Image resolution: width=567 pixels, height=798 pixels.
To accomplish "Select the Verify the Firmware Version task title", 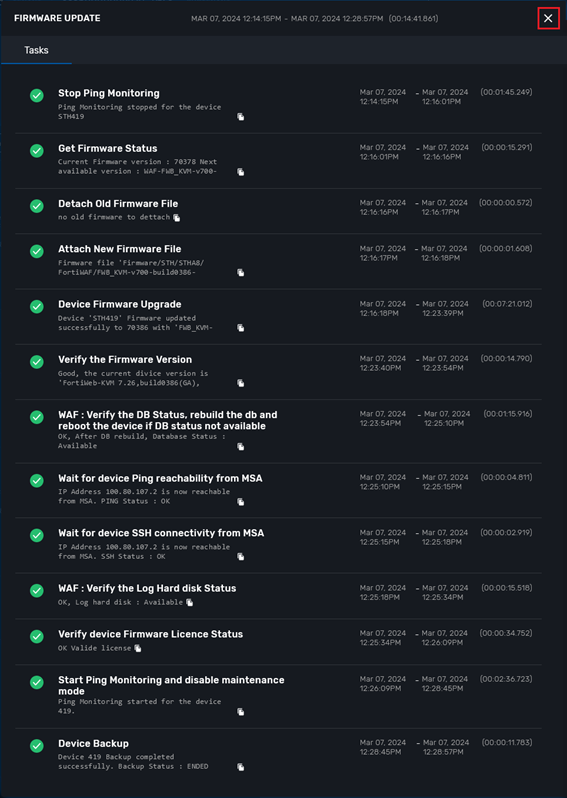I will [125, 359].
